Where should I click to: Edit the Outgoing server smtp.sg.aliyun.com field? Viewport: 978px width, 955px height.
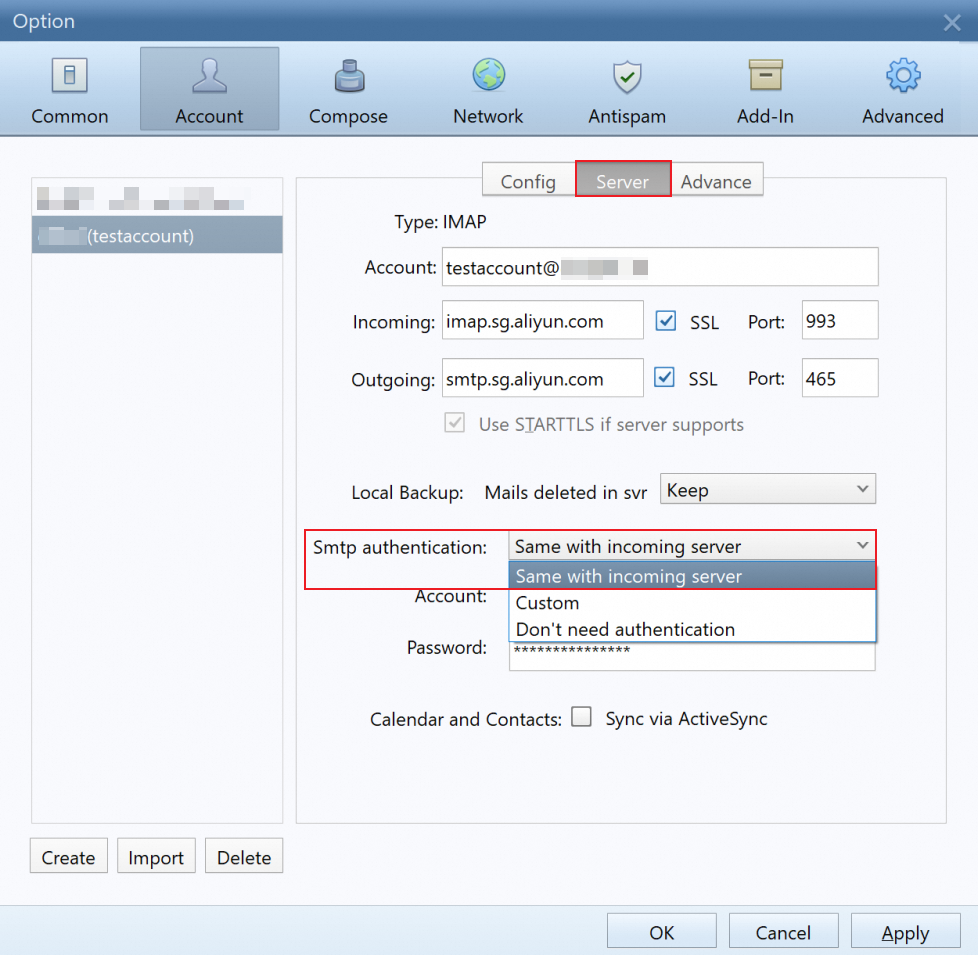pyautogui.click(x=543, y=377)
